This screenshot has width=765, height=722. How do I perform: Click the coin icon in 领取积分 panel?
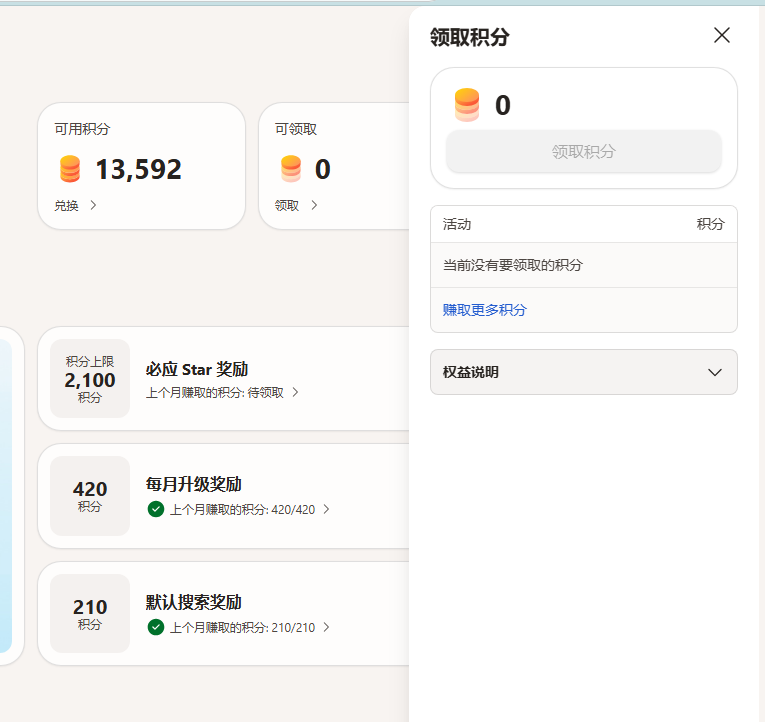click(466, 104)
